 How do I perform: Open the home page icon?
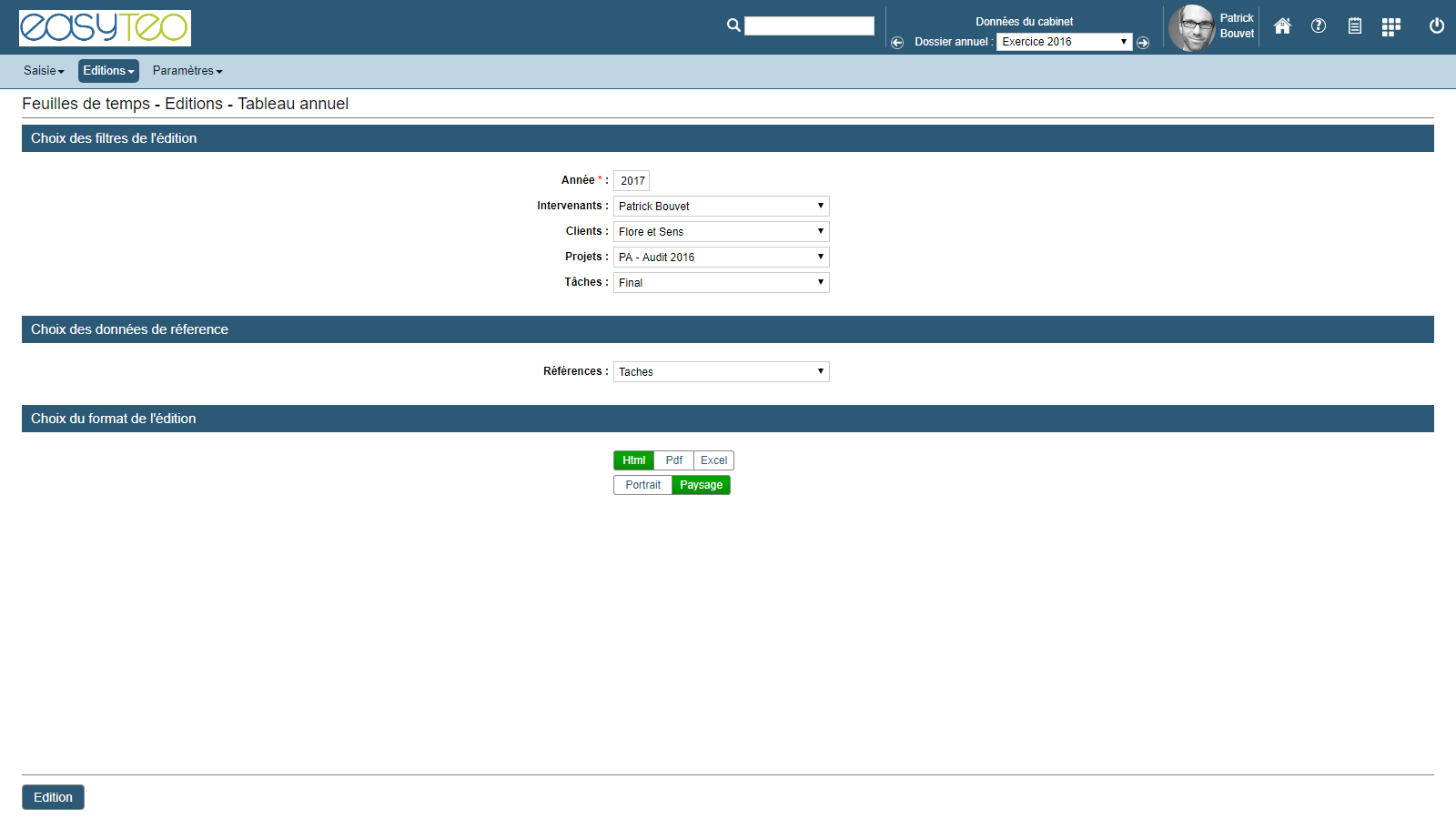point(1282,26)
